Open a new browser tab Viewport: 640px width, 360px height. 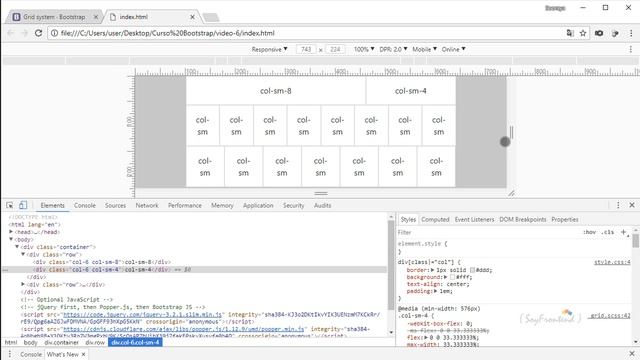point(211,17)
